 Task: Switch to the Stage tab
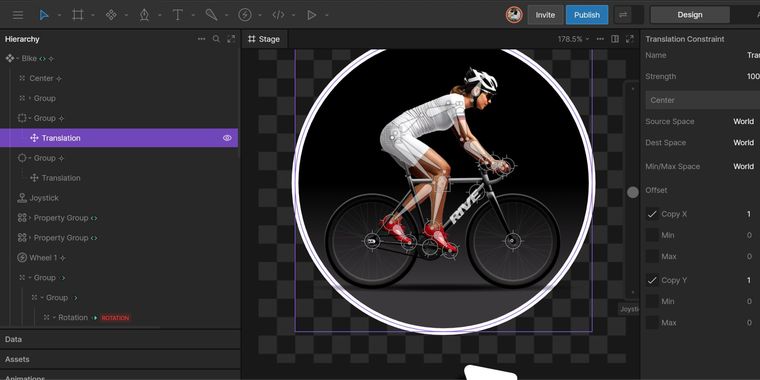(x=264, y=39)
